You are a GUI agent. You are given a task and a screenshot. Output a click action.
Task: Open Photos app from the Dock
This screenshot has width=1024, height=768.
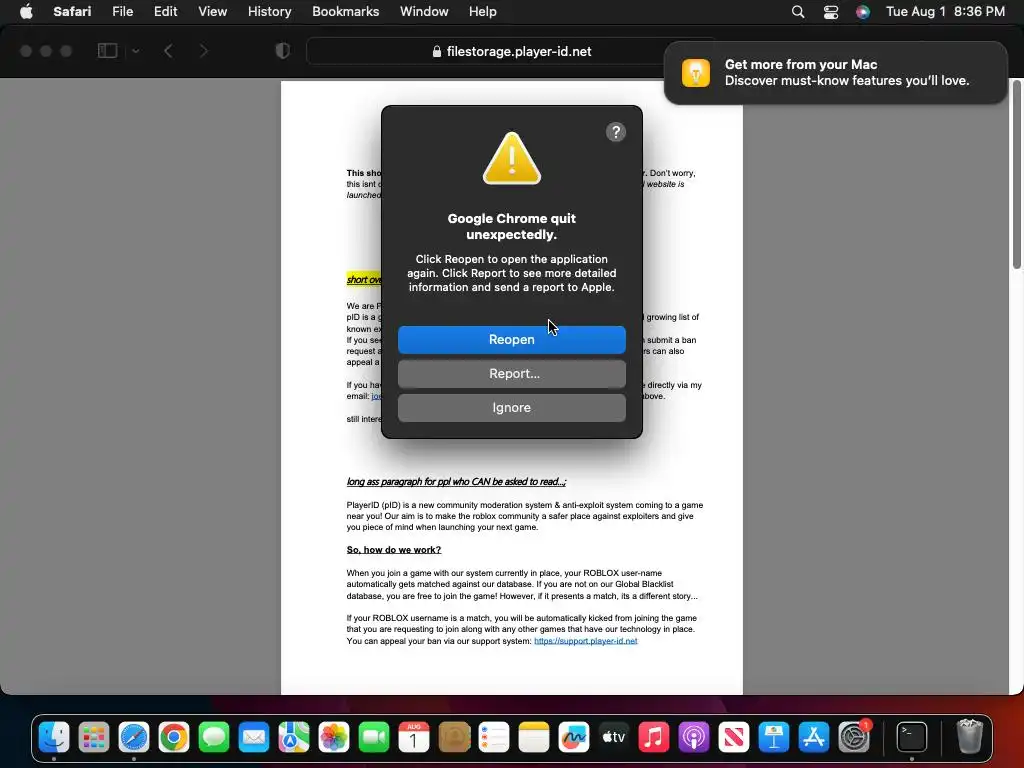334,737
